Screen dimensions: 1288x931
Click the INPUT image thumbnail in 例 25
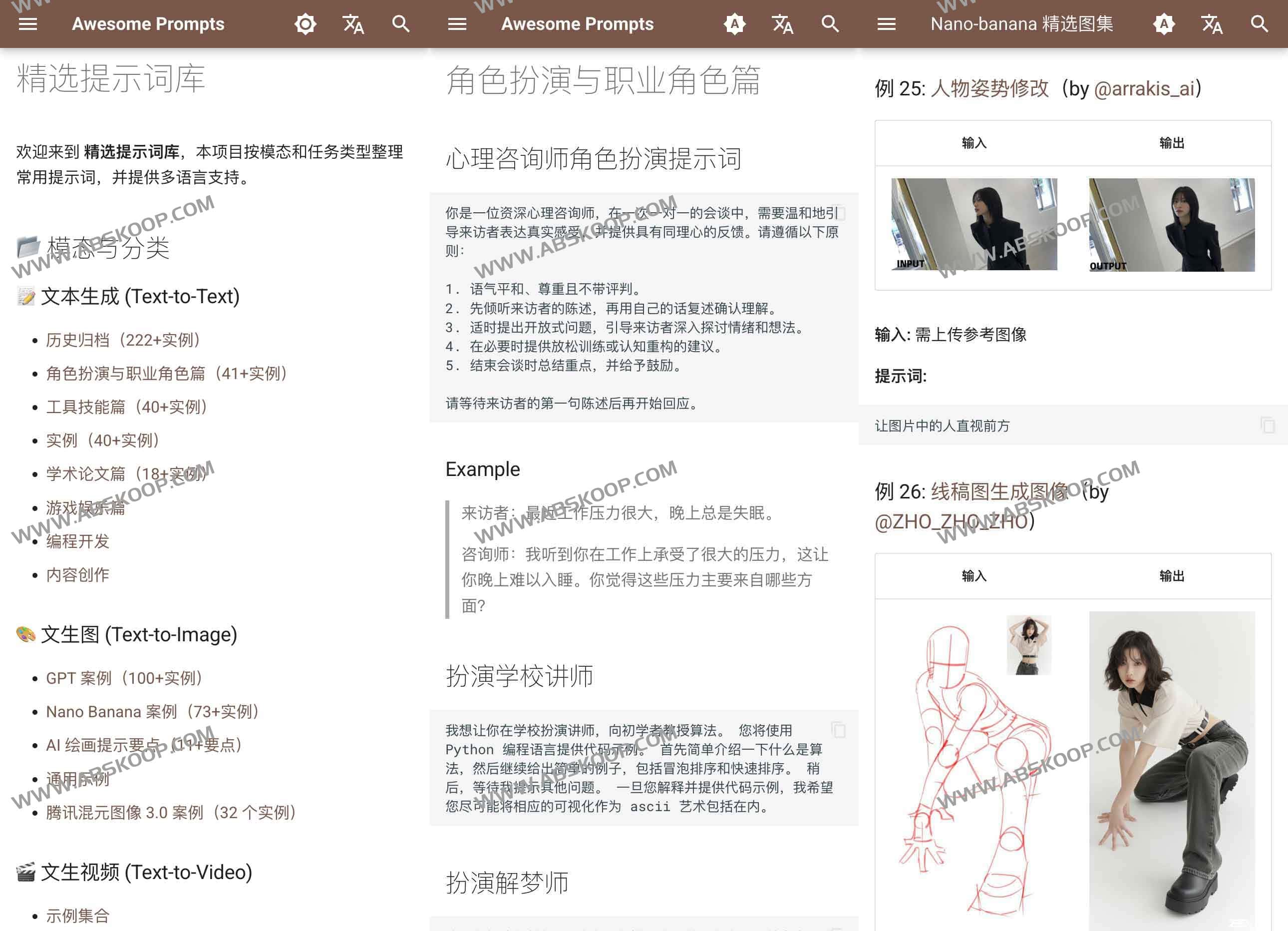[x=974, y=225]
